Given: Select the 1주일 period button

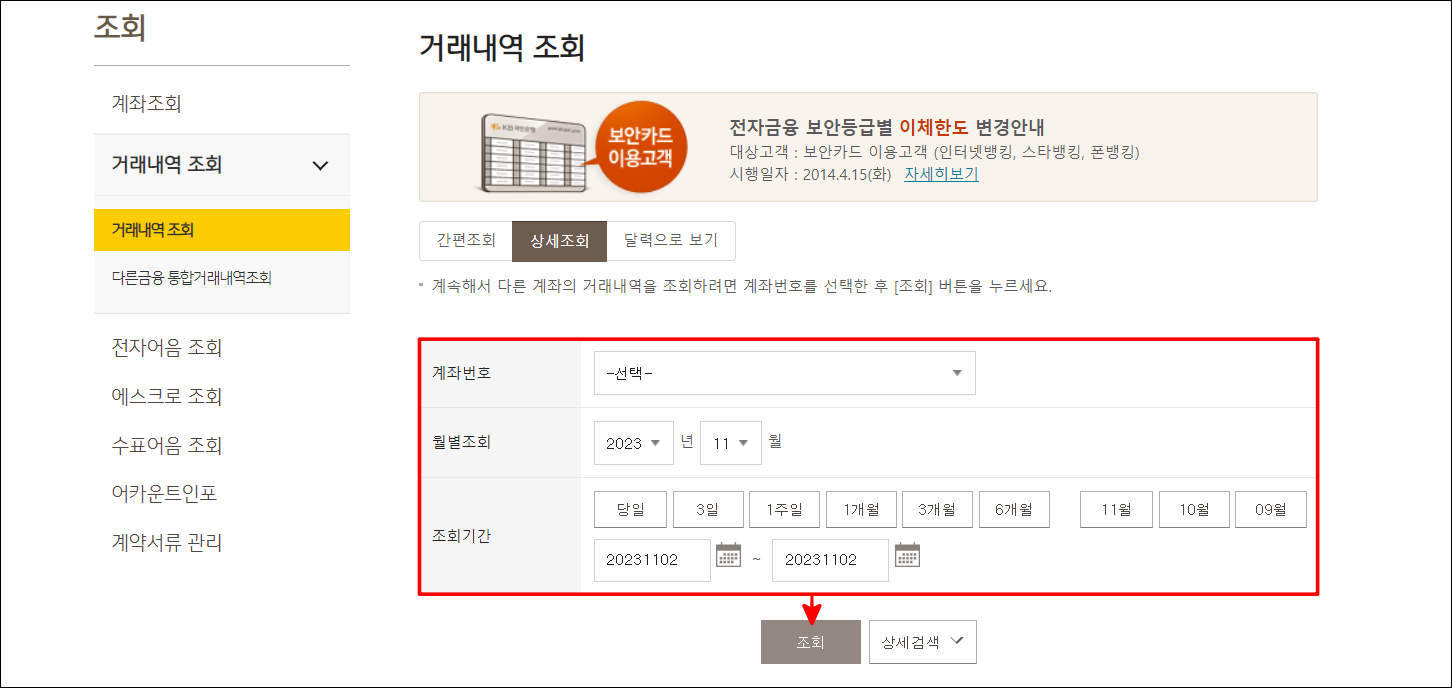Looking at the screenshot, I should (x=785, y=508).
